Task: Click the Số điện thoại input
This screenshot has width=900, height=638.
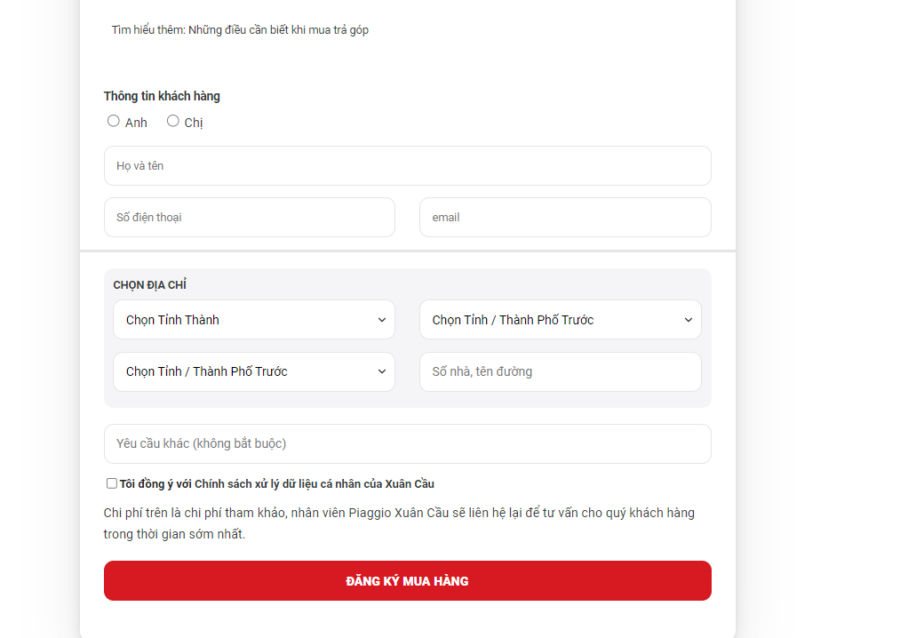Action: click(x=249, y=217)
